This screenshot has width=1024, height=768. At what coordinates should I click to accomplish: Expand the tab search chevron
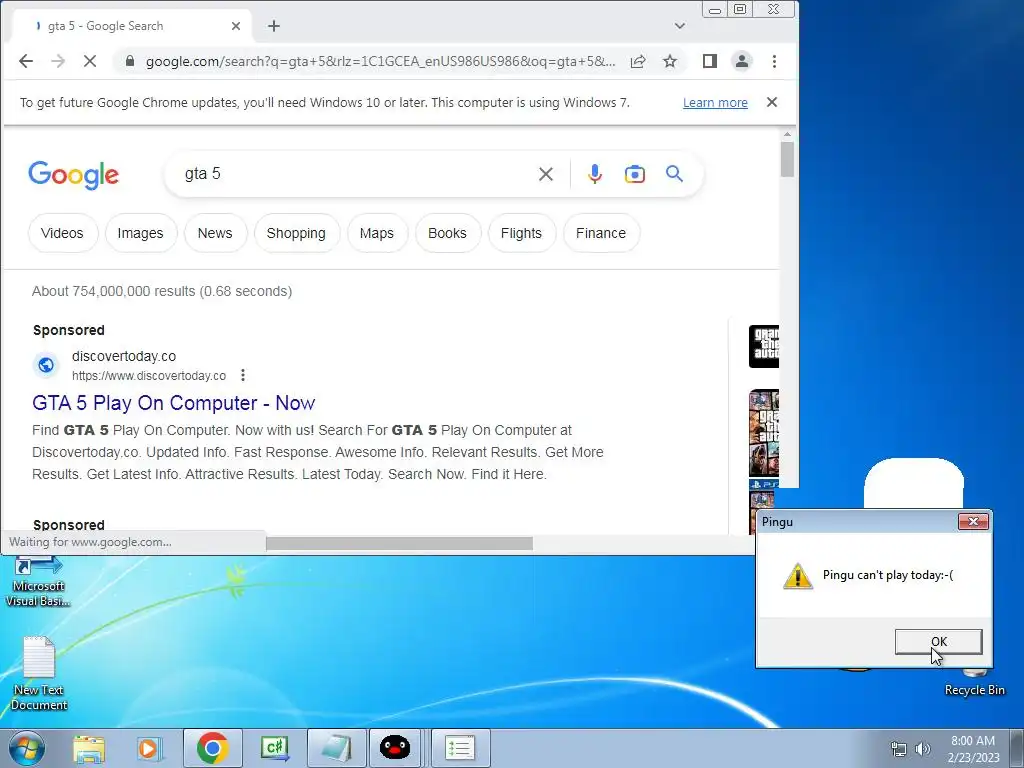(680, 26)
